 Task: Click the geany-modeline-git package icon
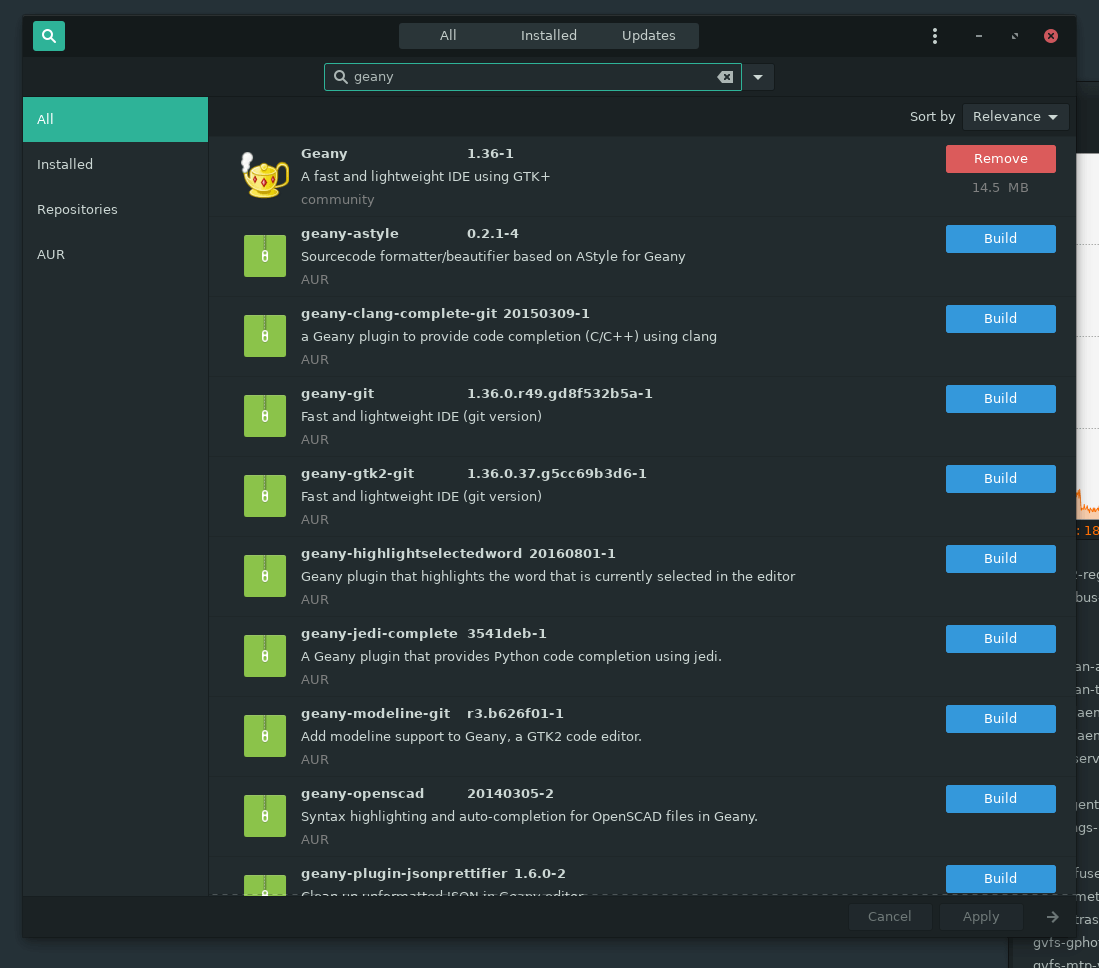(x=264, y=736)
